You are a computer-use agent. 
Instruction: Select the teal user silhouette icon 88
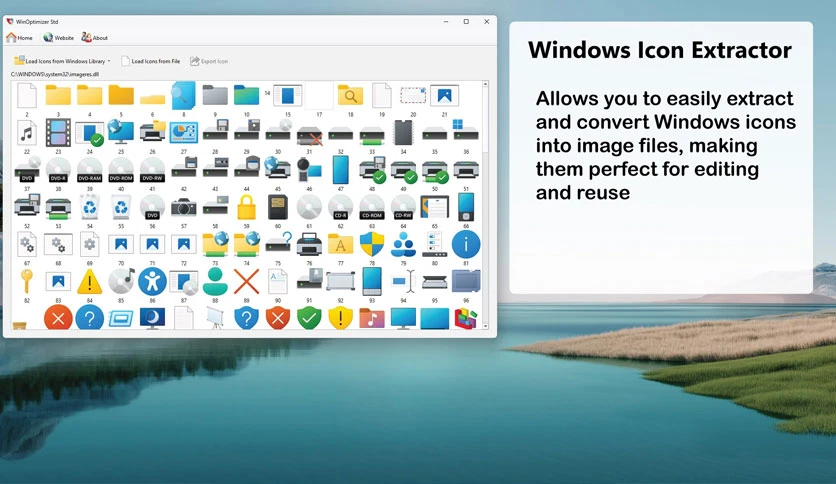point(215,281)
